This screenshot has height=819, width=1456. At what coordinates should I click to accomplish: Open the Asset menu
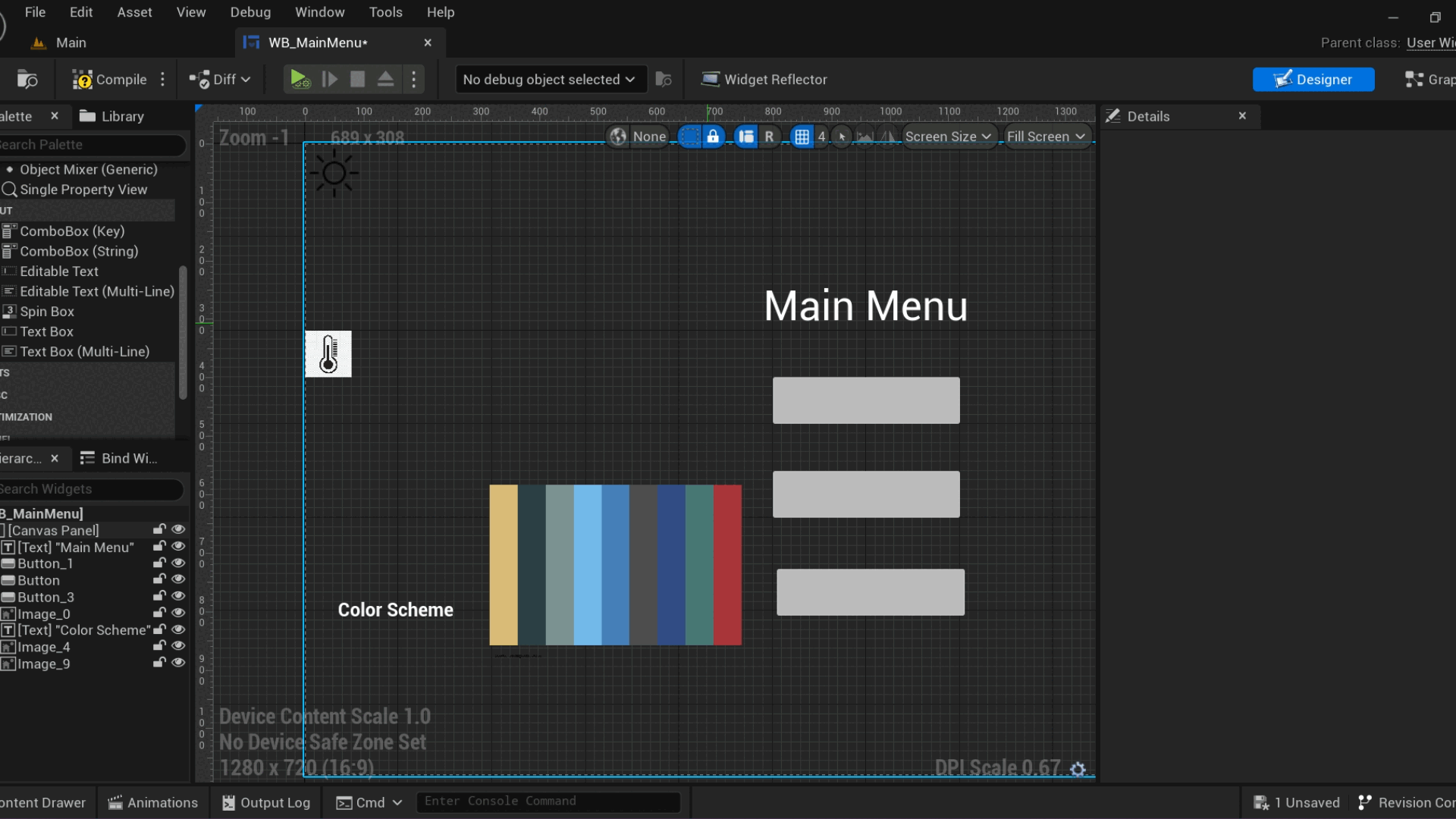(134, 12)
